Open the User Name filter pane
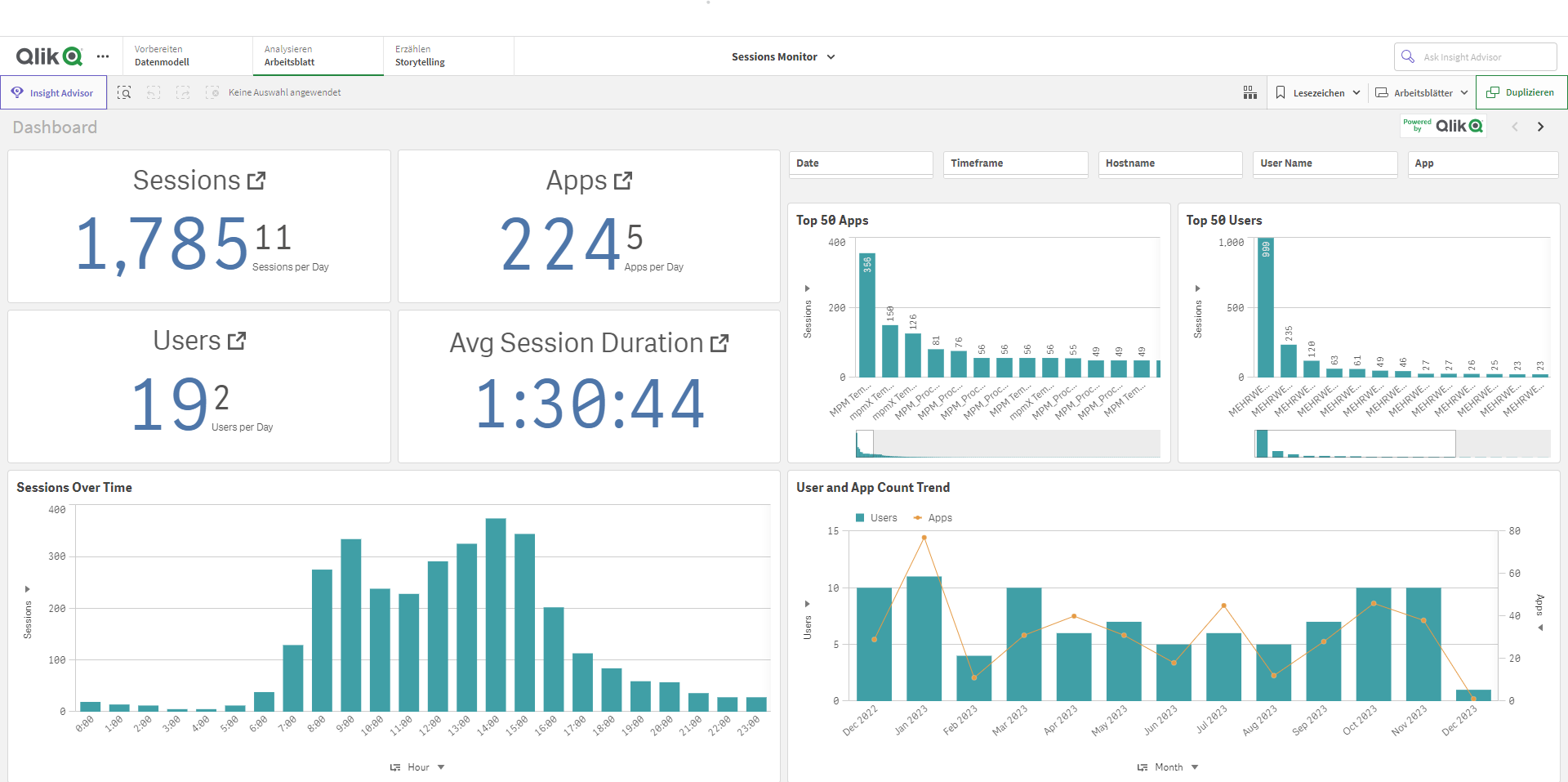The image size is (1568, 782). point(1325,163)
